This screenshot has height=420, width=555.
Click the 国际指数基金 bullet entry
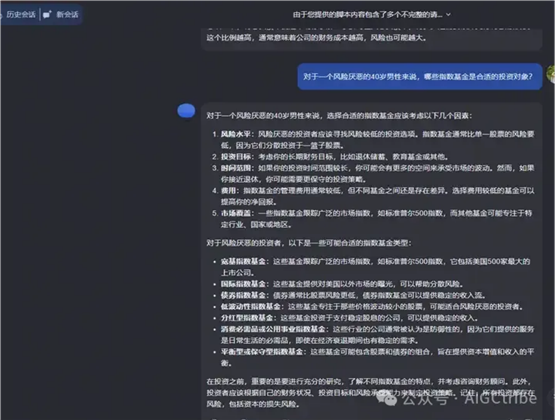coord(342,284)
